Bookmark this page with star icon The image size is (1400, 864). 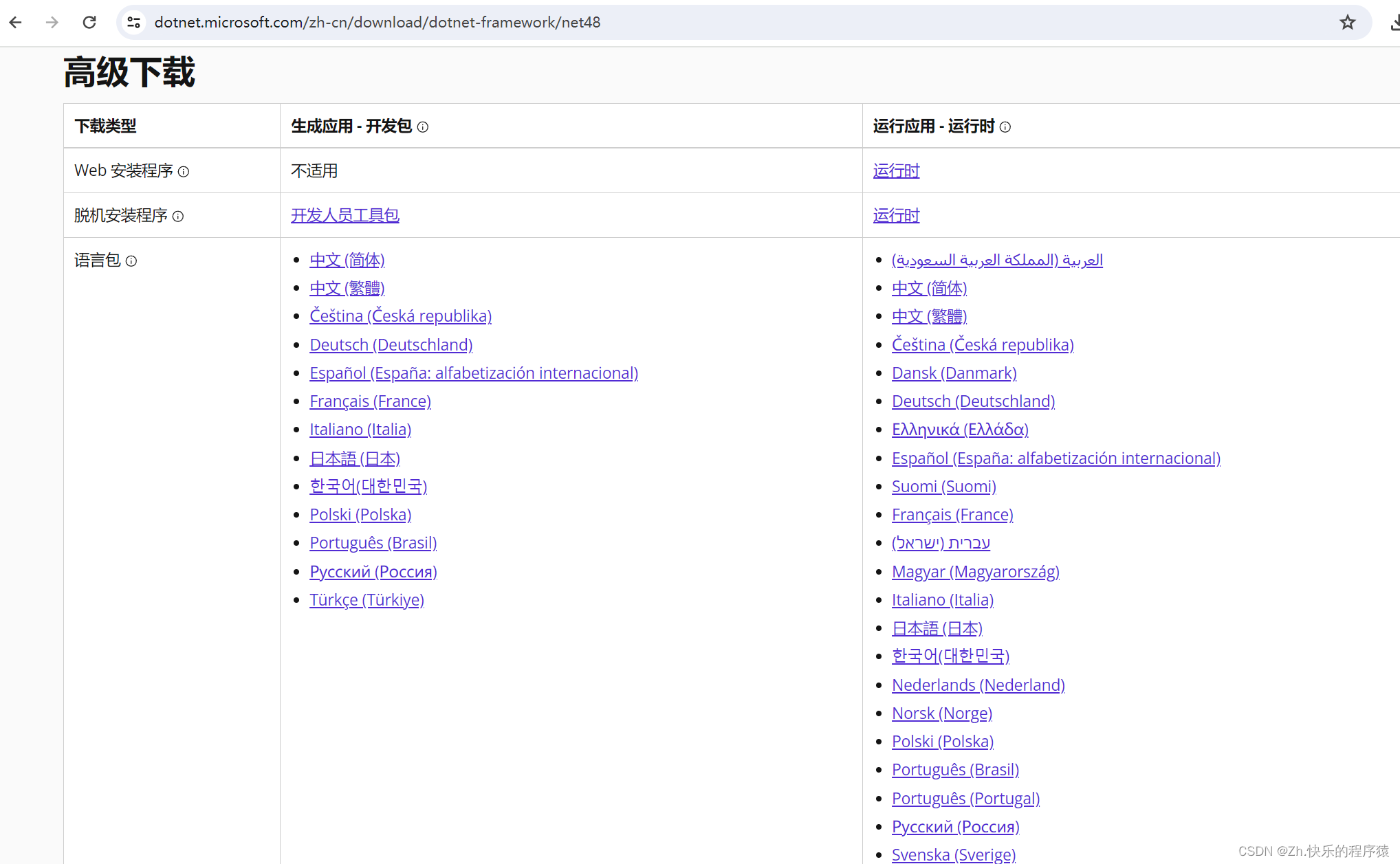(1347, 22)
